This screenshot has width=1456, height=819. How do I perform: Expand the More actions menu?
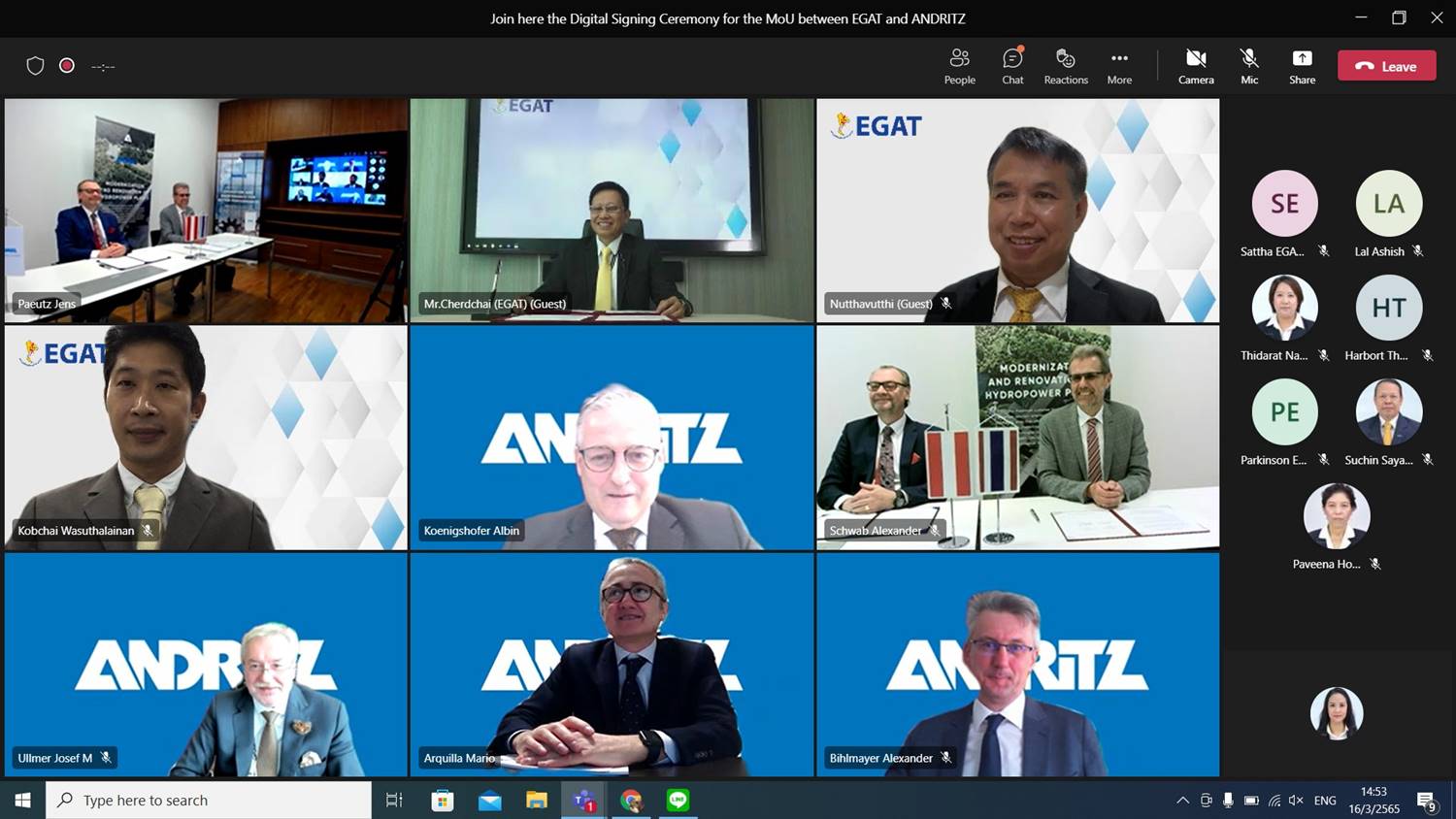(1119, 66)
